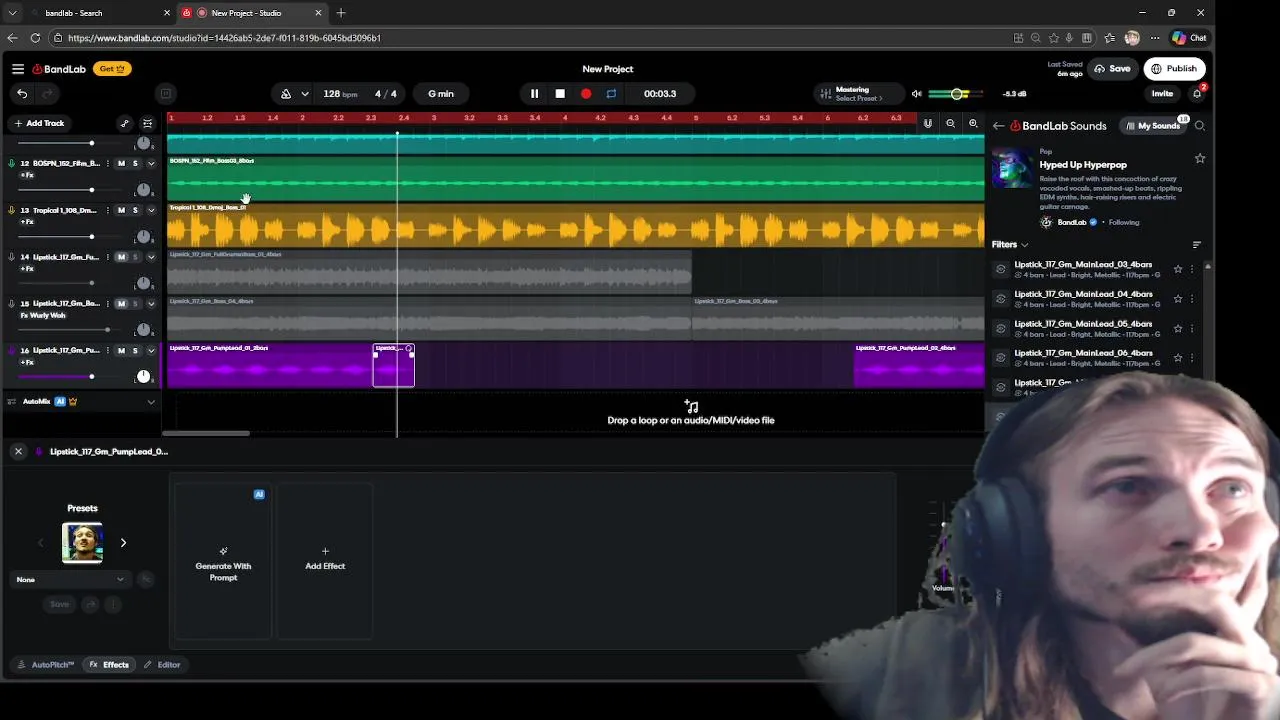
Task: Open track view settings next to Add Track
Action: [147, 123]
